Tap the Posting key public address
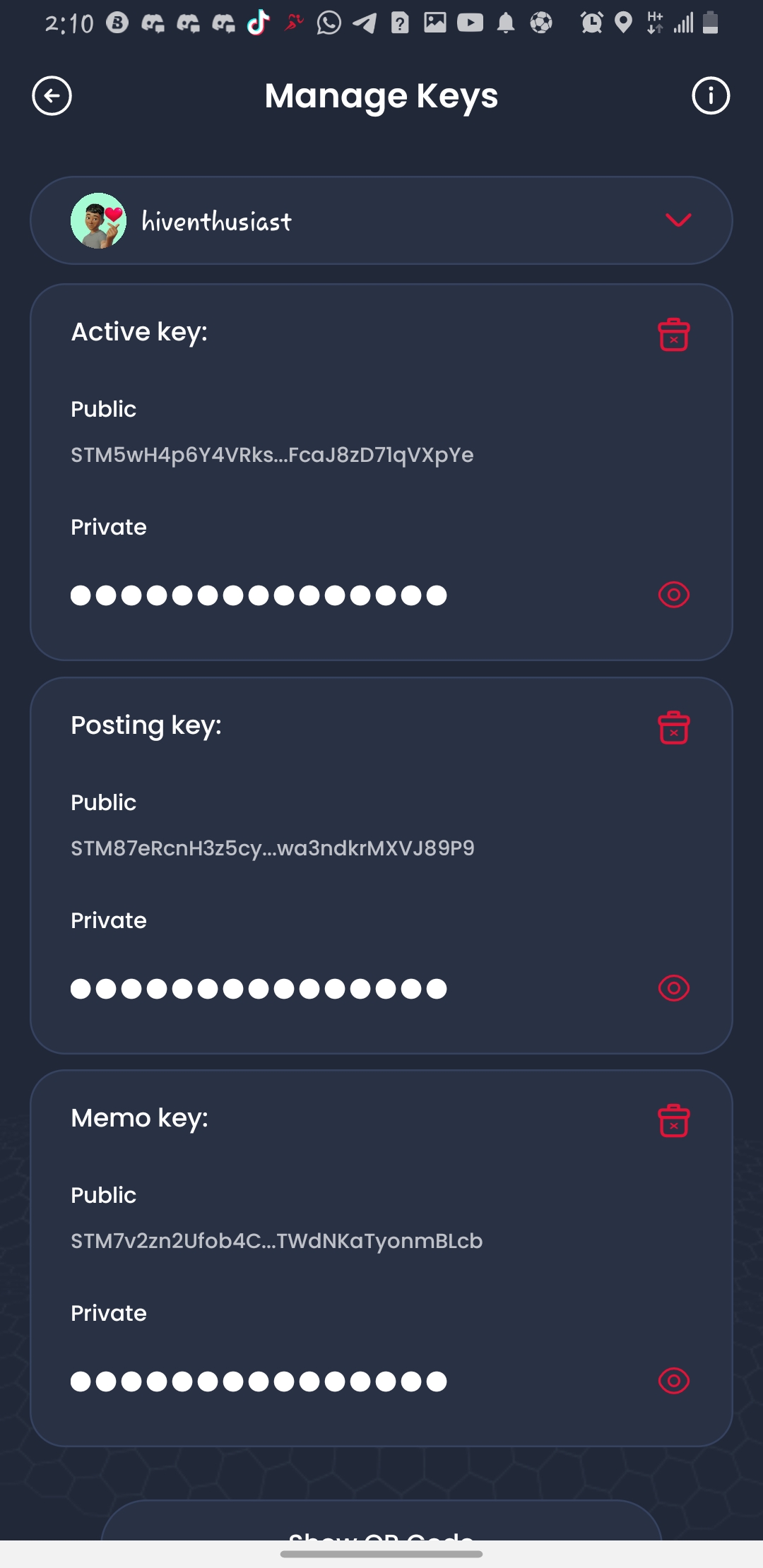This screenshot has height=1568, width=763. coord(273,848)
